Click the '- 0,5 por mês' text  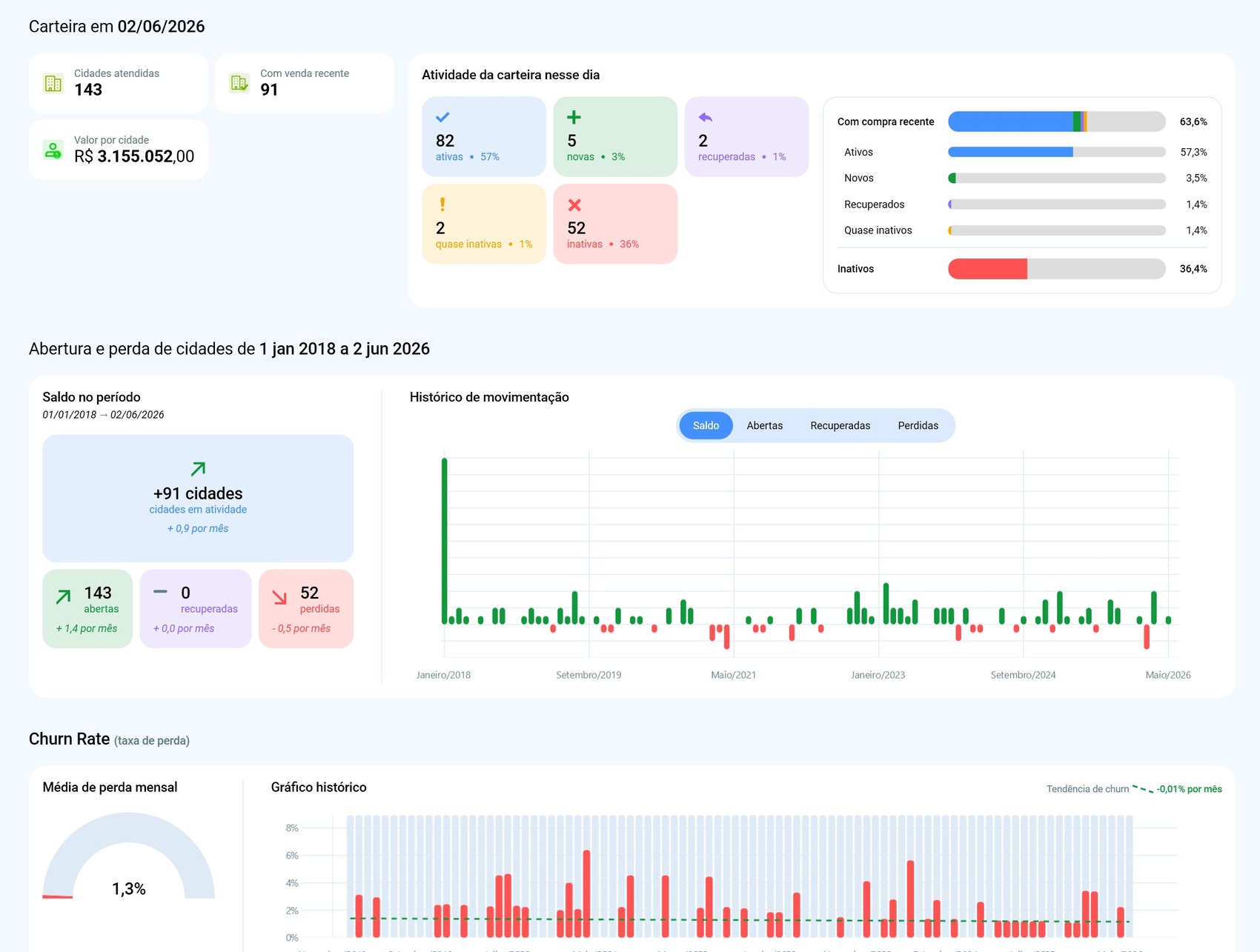pyautogui.click(x=302, y=628)
